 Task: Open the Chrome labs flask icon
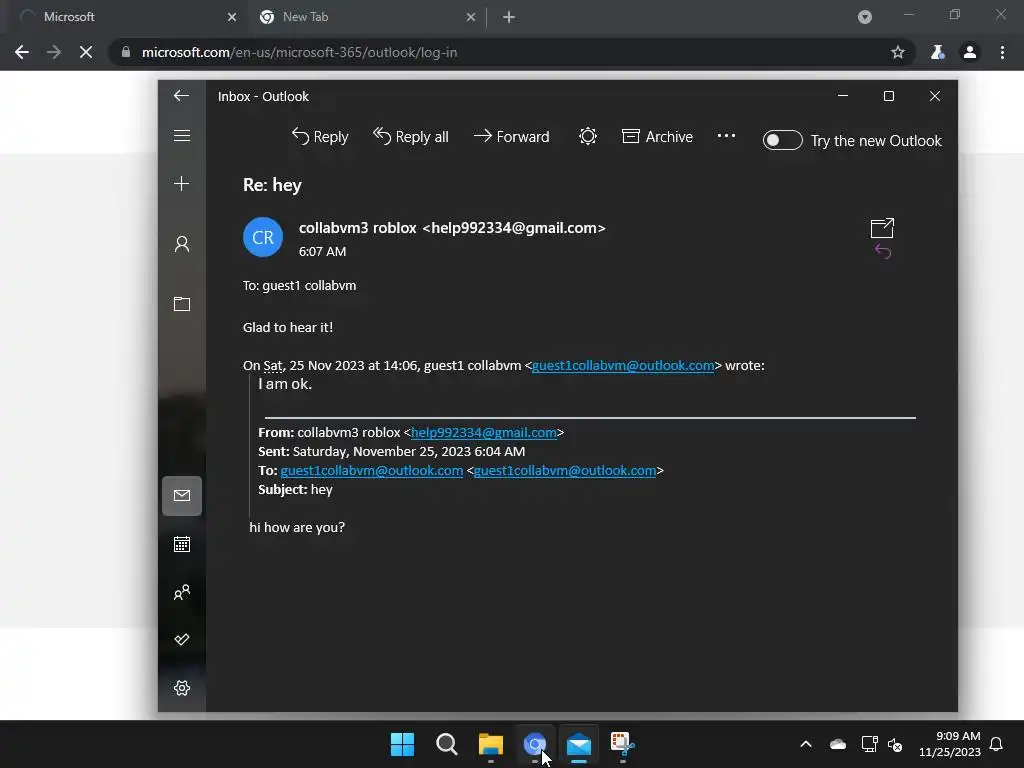(938, 52)
